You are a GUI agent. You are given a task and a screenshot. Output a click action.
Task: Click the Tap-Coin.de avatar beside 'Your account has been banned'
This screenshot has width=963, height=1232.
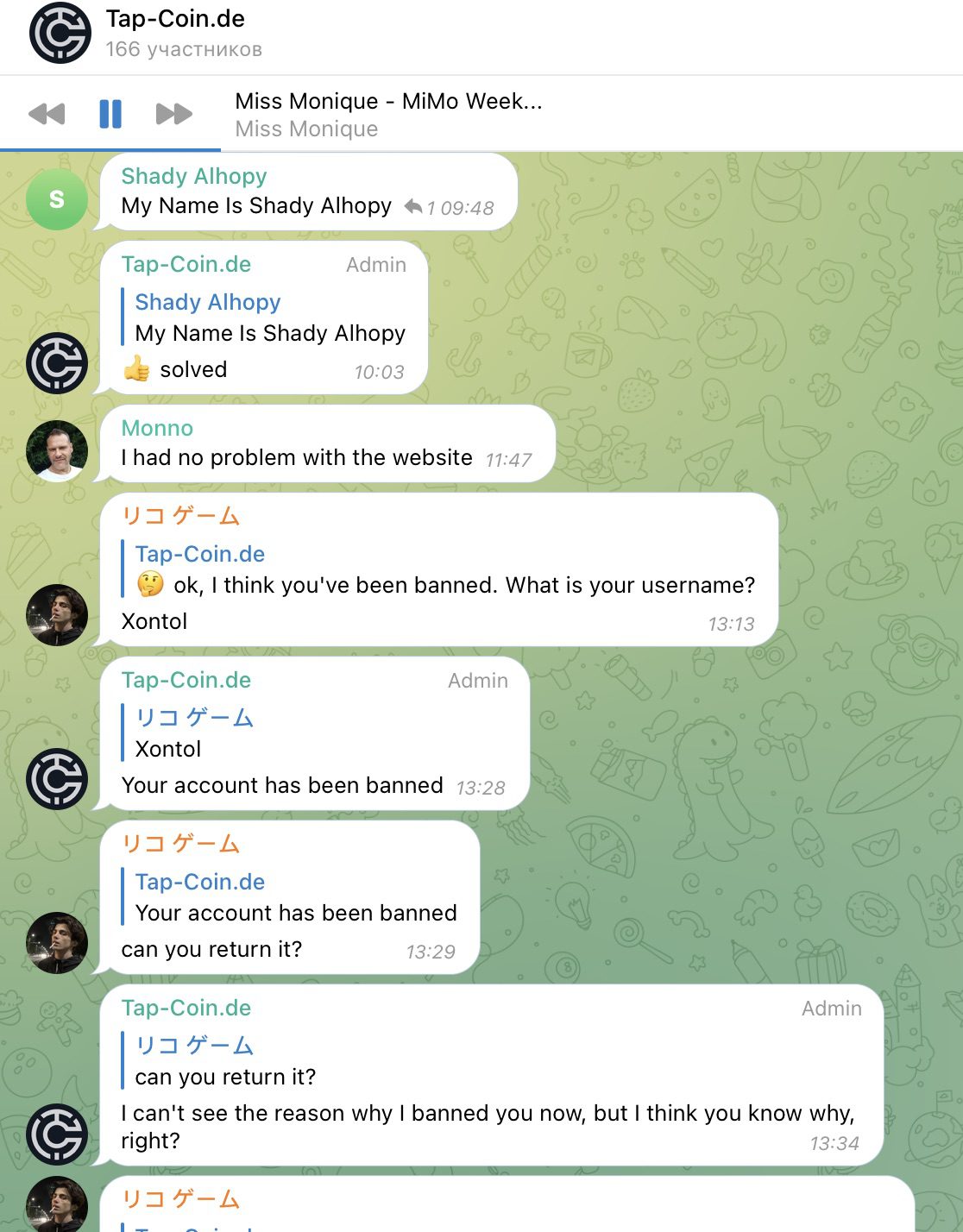[x=57, y=779]
